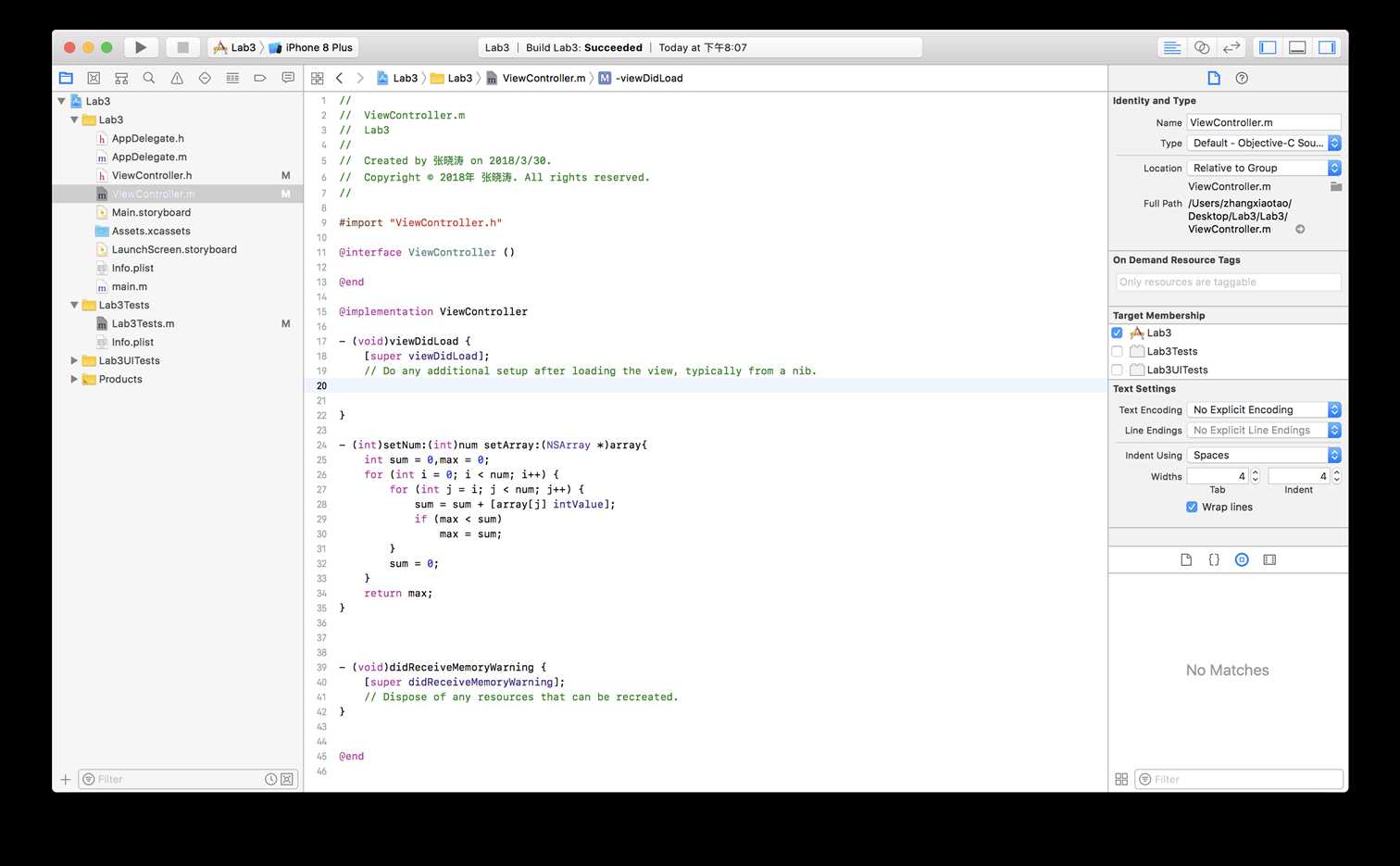Open the Symbol navigator

pos(121,78)
